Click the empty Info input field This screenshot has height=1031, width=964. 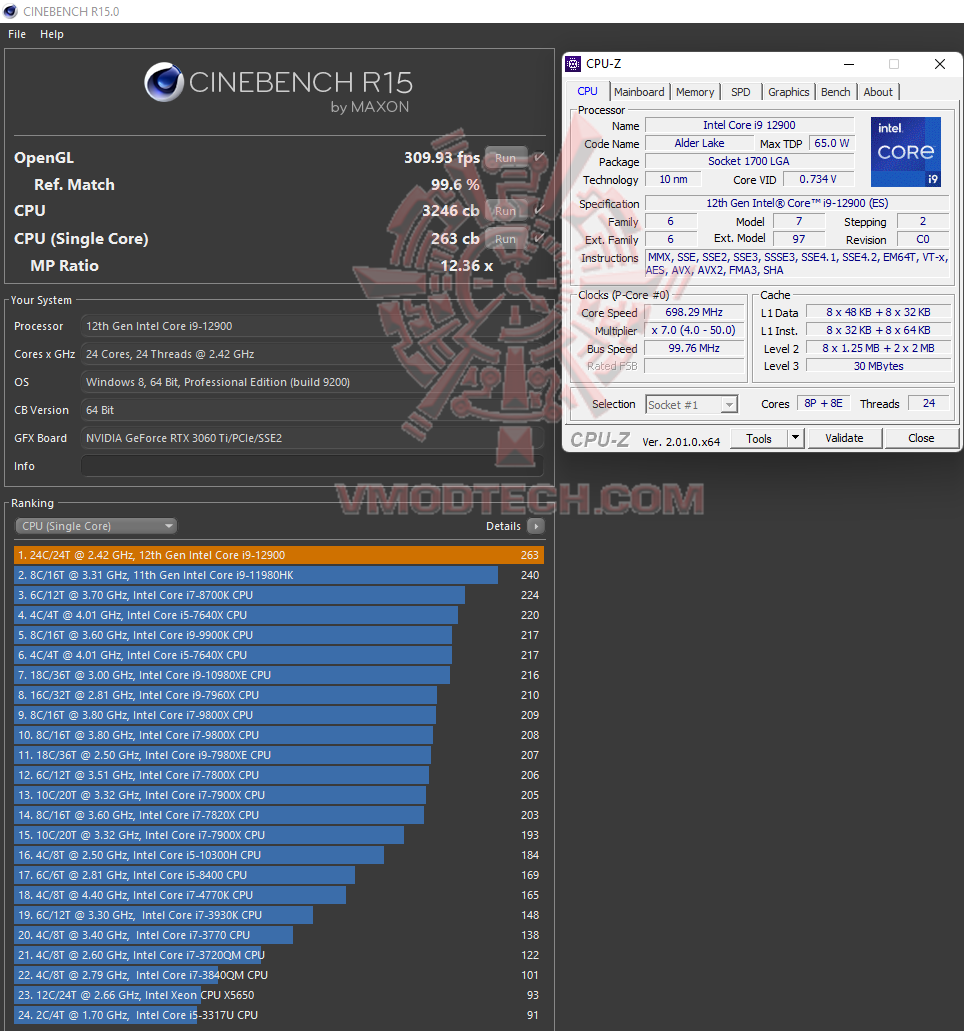312,466
